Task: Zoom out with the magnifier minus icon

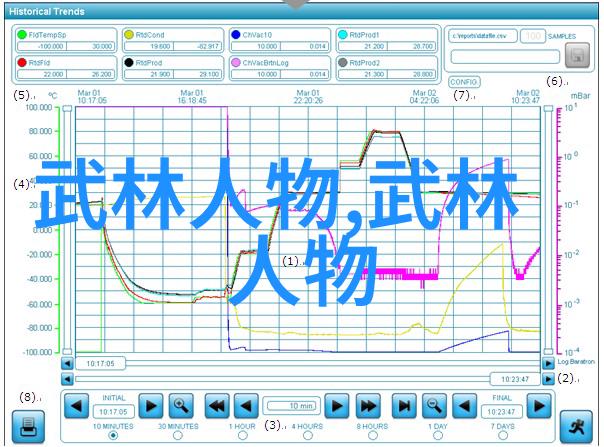Action: [435, 406]
